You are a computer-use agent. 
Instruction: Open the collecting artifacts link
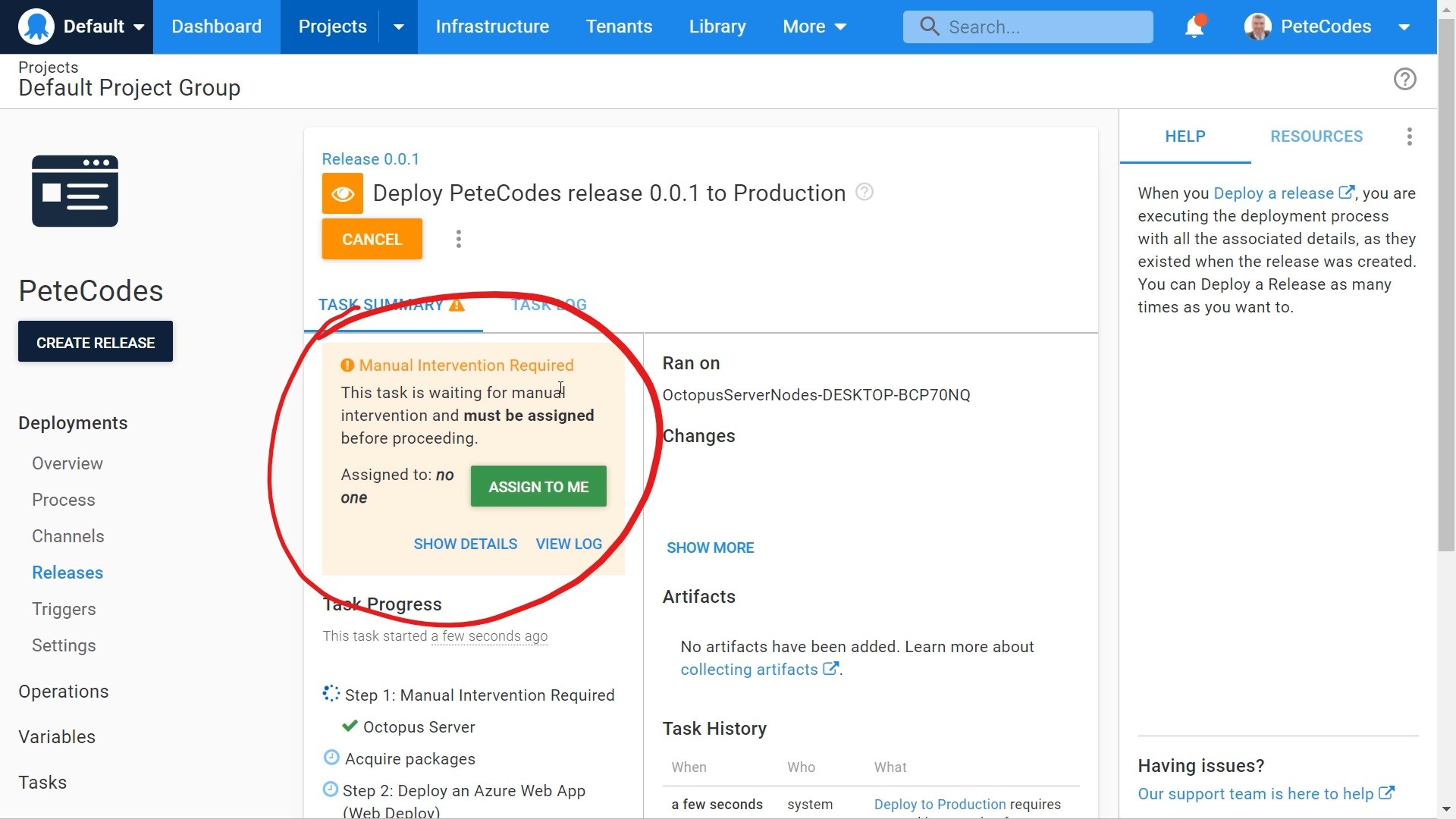click(759, 670)
